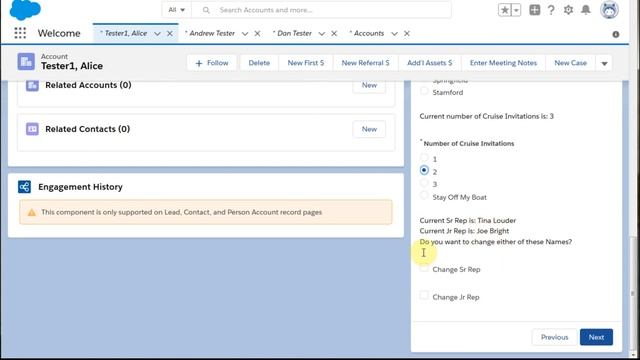Open the Related Contacts (0) heading
640x360 pixels.
tap(87, 129)
